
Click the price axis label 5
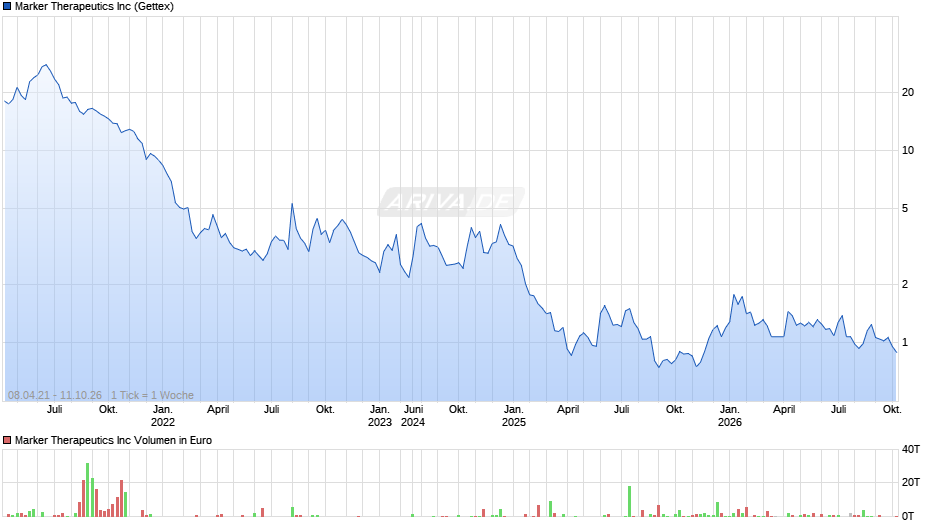(905, 209)
